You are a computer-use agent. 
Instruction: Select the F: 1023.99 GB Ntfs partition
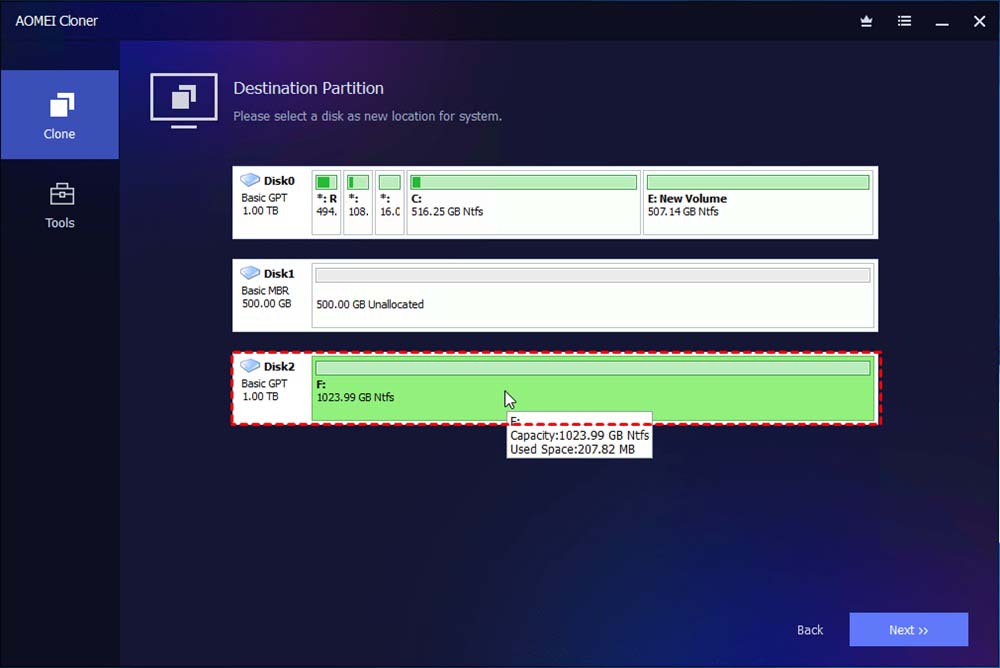pos(593,389)
